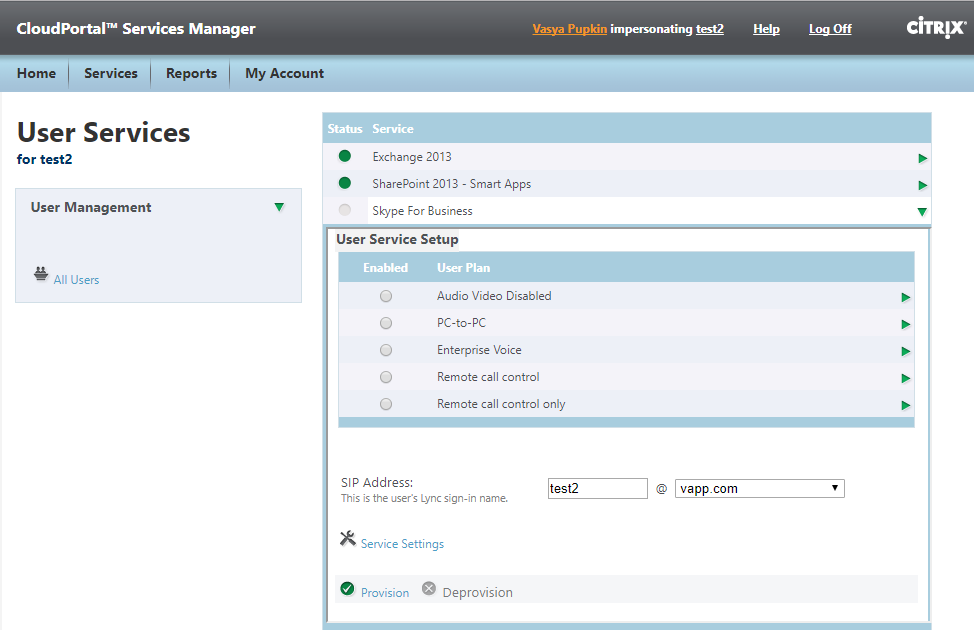Choose the Enterprise Voice radio button

(386, 350)
